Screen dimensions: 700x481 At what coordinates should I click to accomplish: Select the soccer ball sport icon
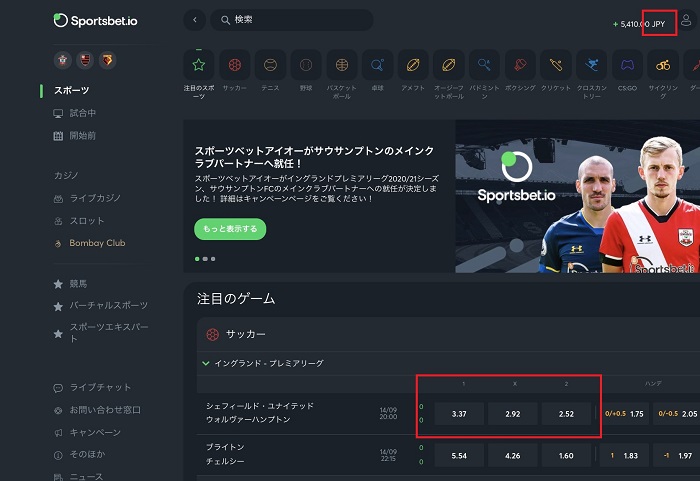(x=234, y=65)
